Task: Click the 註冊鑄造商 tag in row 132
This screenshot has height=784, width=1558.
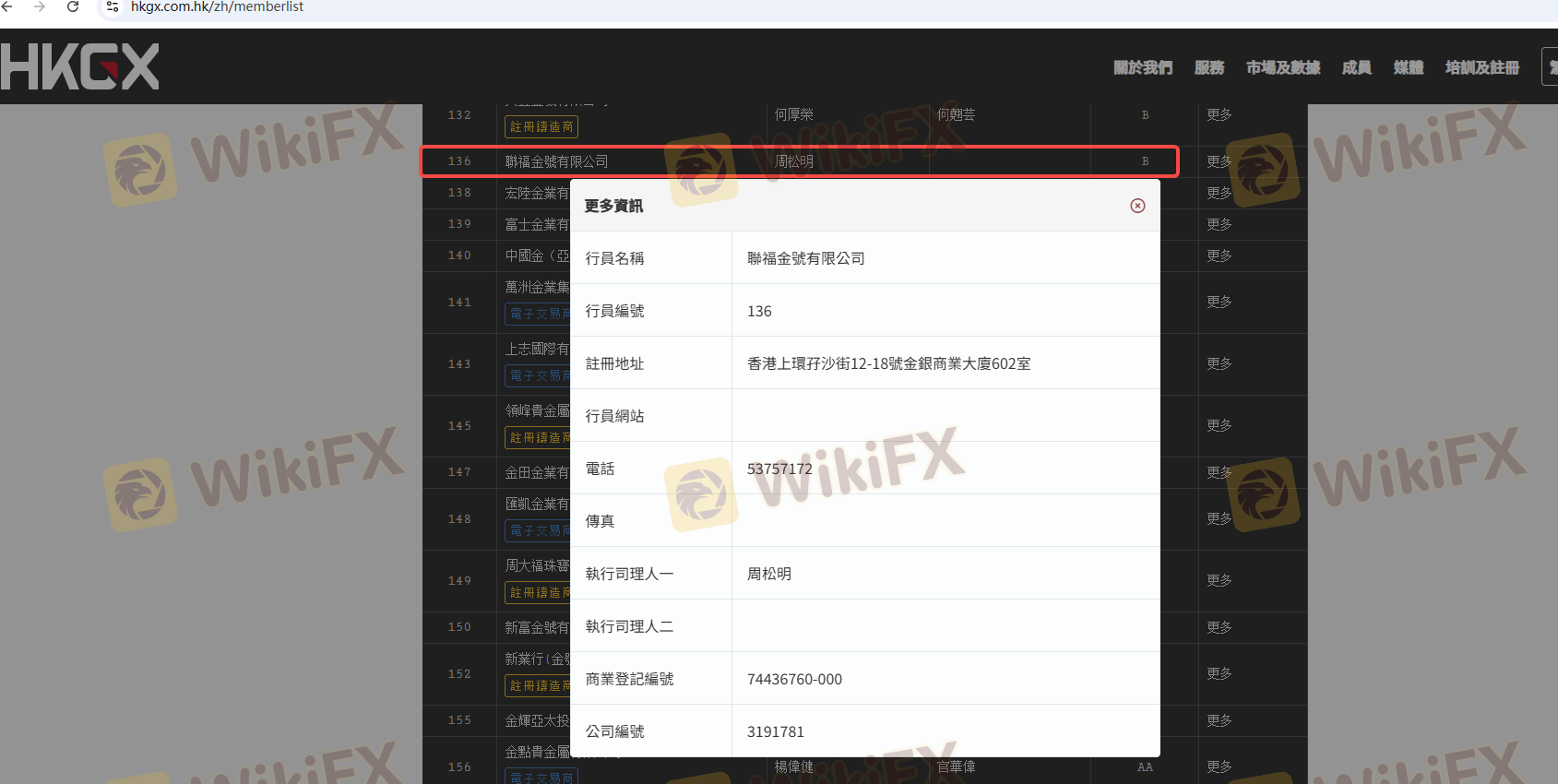Action: [x=541, y=126]
